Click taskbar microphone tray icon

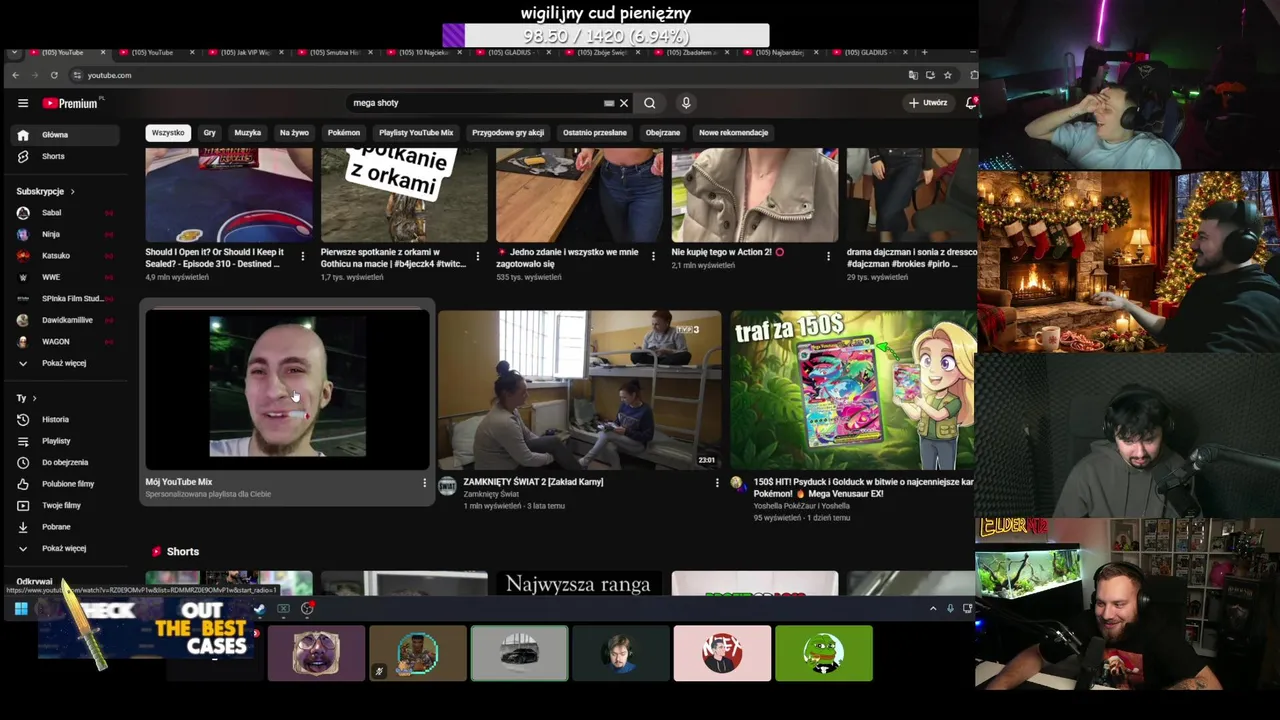click(x=950, y=608)
